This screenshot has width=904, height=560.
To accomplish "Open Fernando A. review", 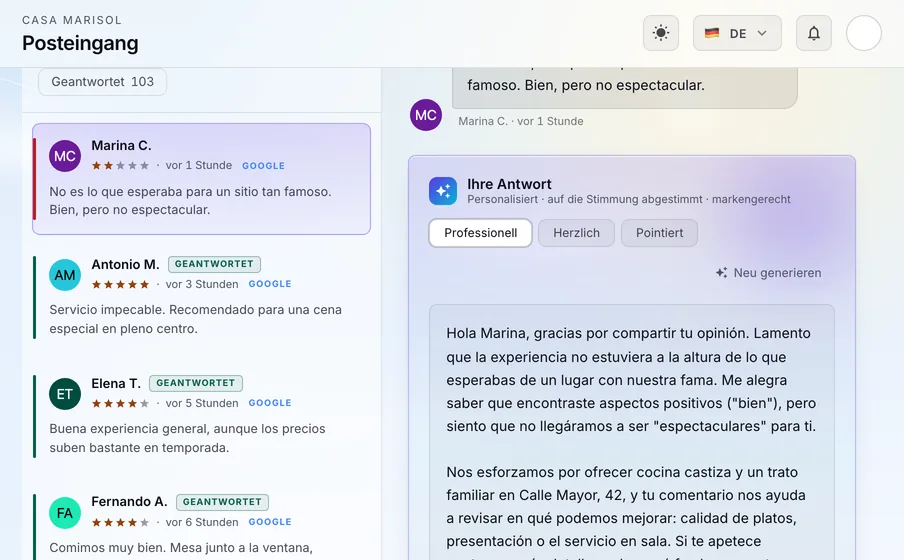I will click(x=201, y=524).
